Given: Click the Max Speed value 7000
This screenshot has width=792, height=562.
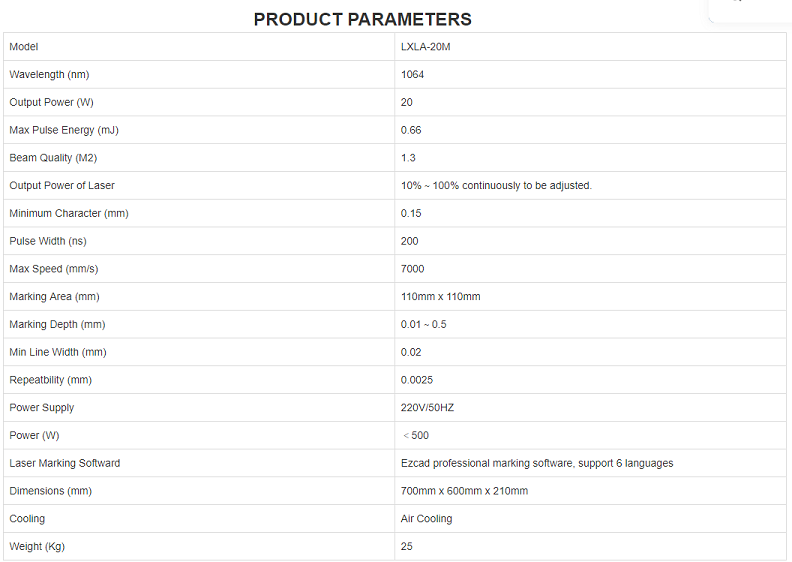Looking at the screenshot, I should tap(412, 269).
